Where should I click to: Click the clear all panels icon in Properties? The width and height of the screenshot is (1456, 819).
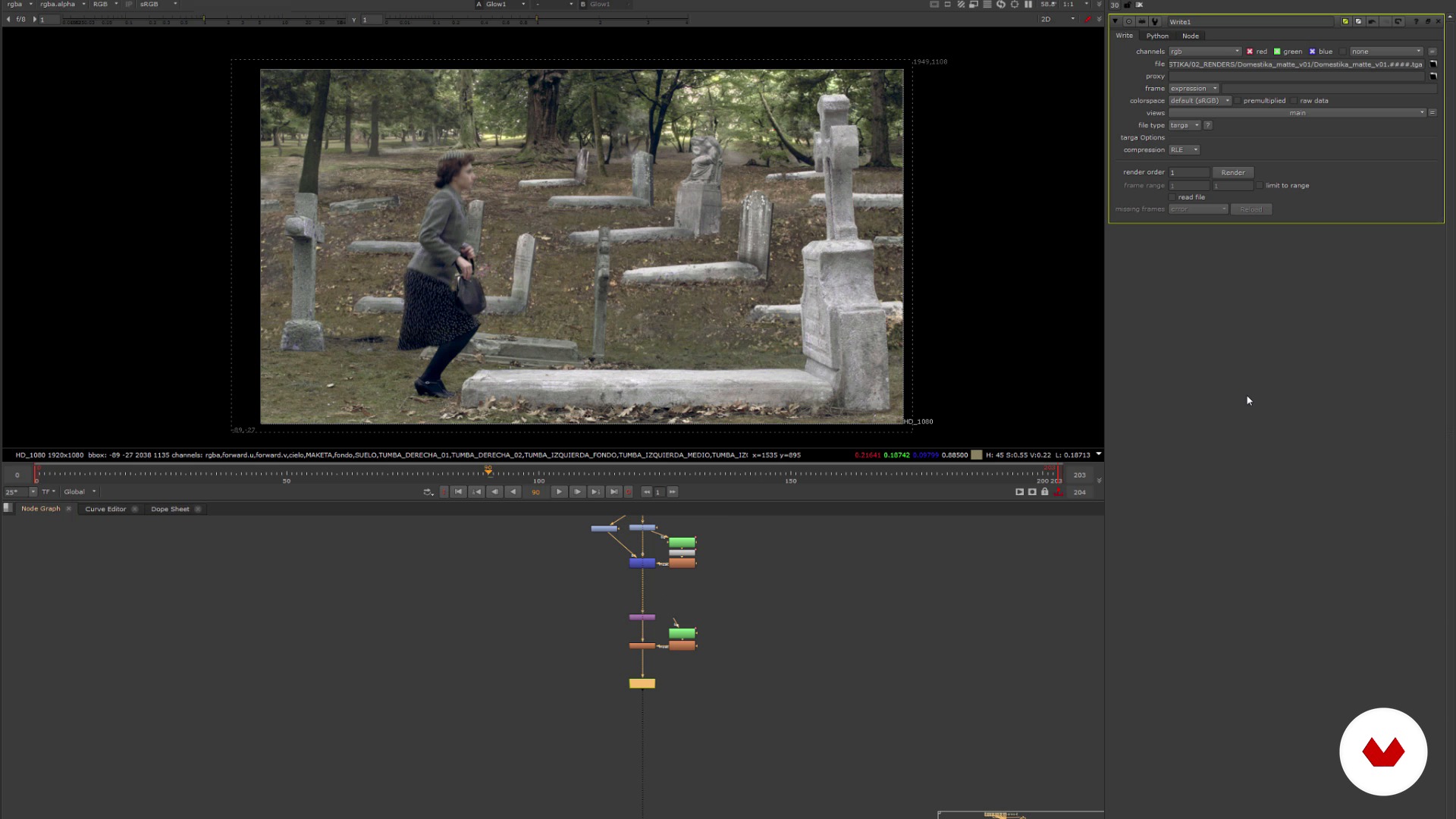pyautogui.click(x=1139, y=5)
